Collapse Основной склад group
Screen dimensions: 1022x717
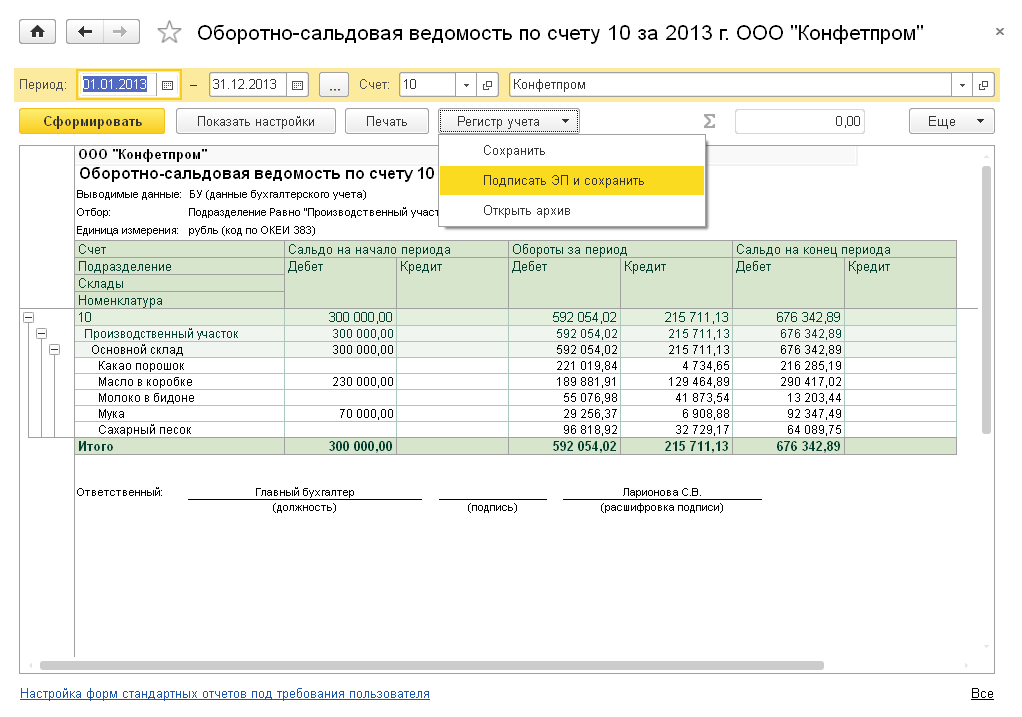tap(55, 350)
